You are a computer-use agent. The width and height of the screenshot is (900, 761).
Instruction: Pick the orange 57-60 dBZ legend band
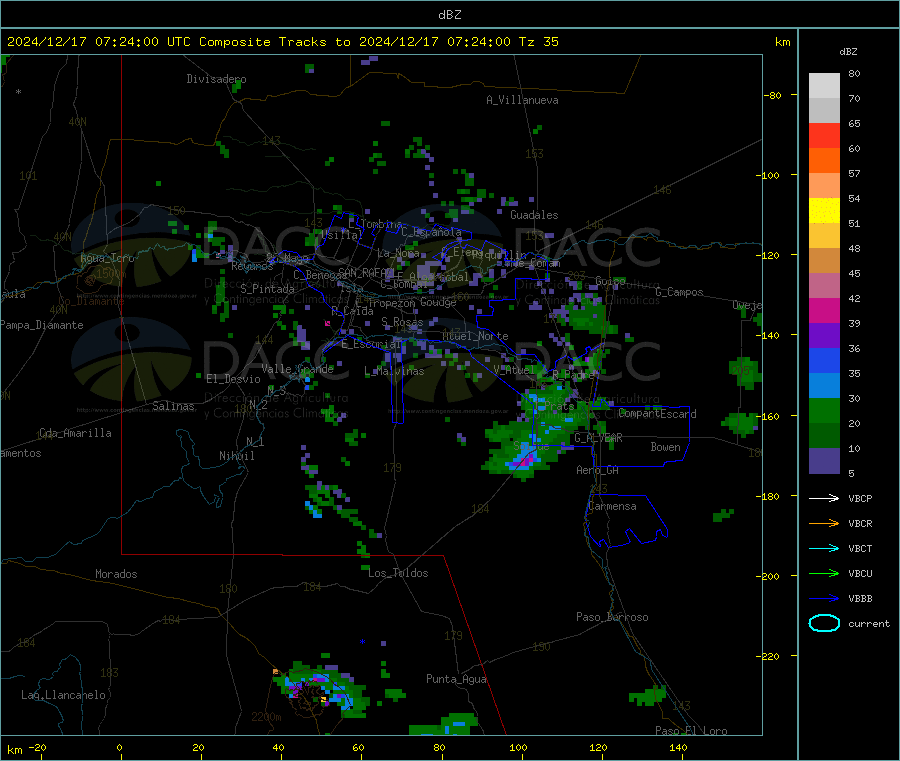824,161
